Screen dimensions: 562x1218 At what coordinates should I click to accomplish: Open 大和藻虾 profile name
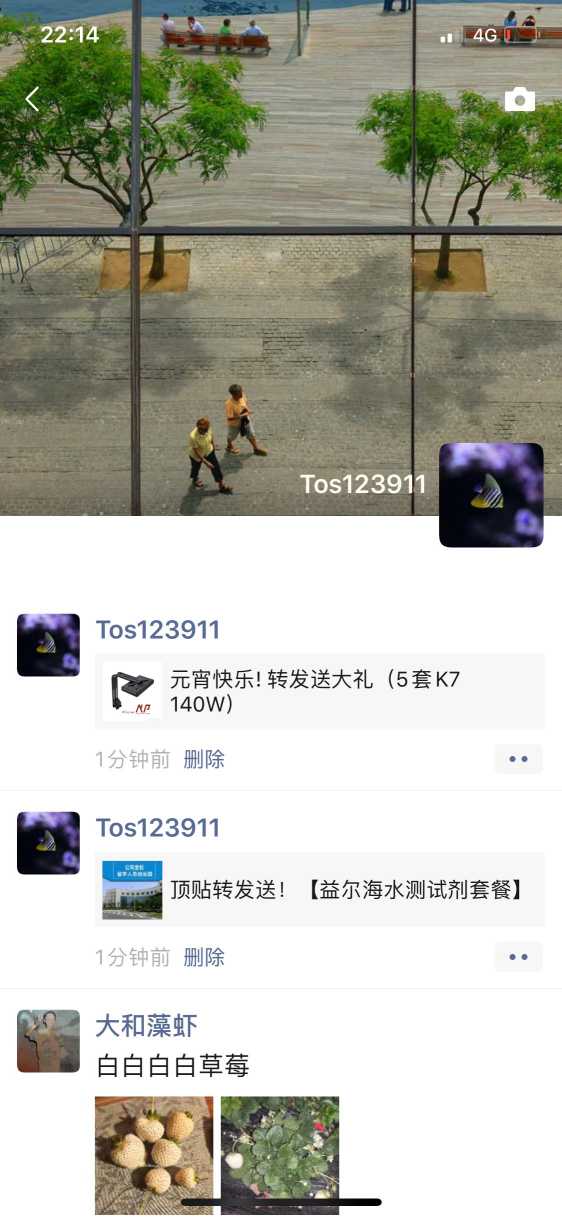(146, 1025)
